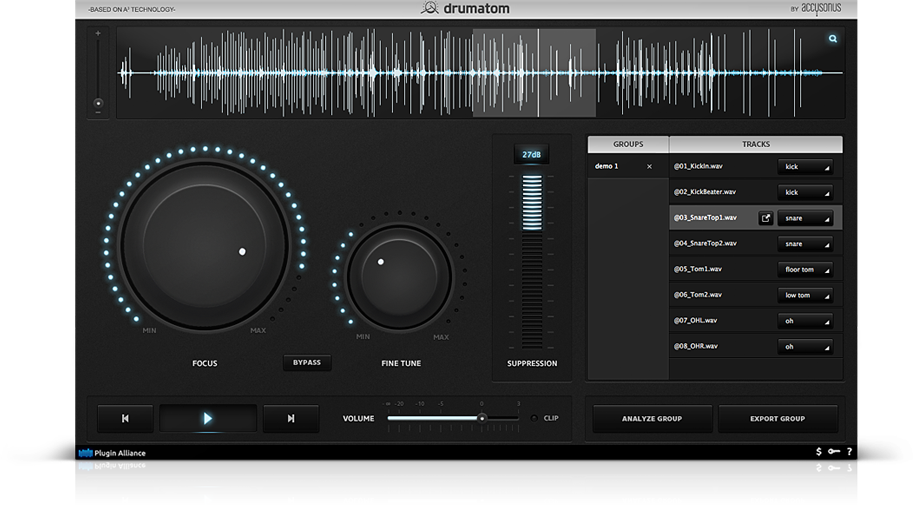Open the oh dropdown for @07_OHL.wav

(805, 320)
